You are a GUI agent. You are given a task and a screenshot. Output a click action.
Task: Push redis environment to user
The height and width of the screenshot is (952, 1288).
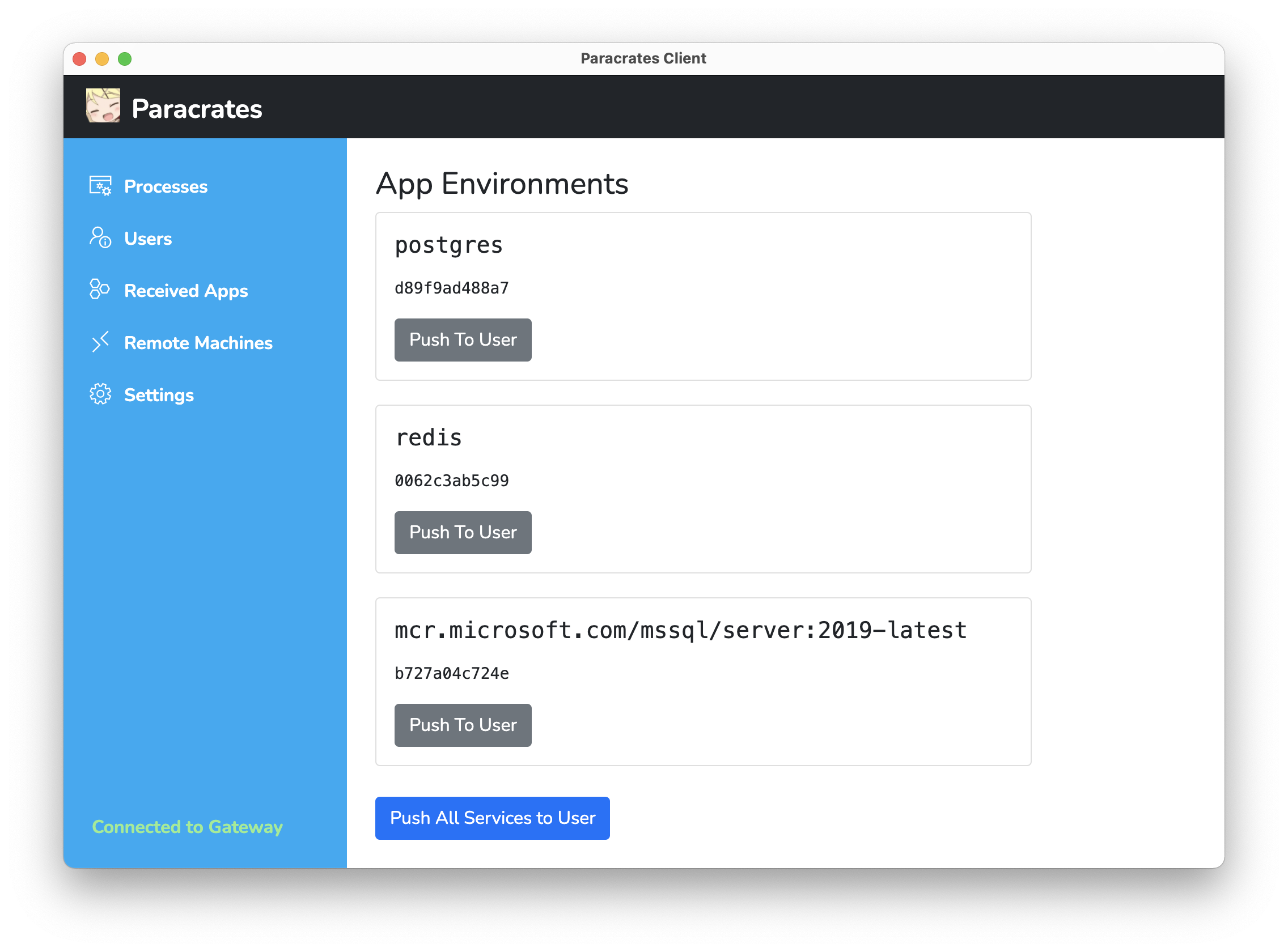[x=463, y=533]
